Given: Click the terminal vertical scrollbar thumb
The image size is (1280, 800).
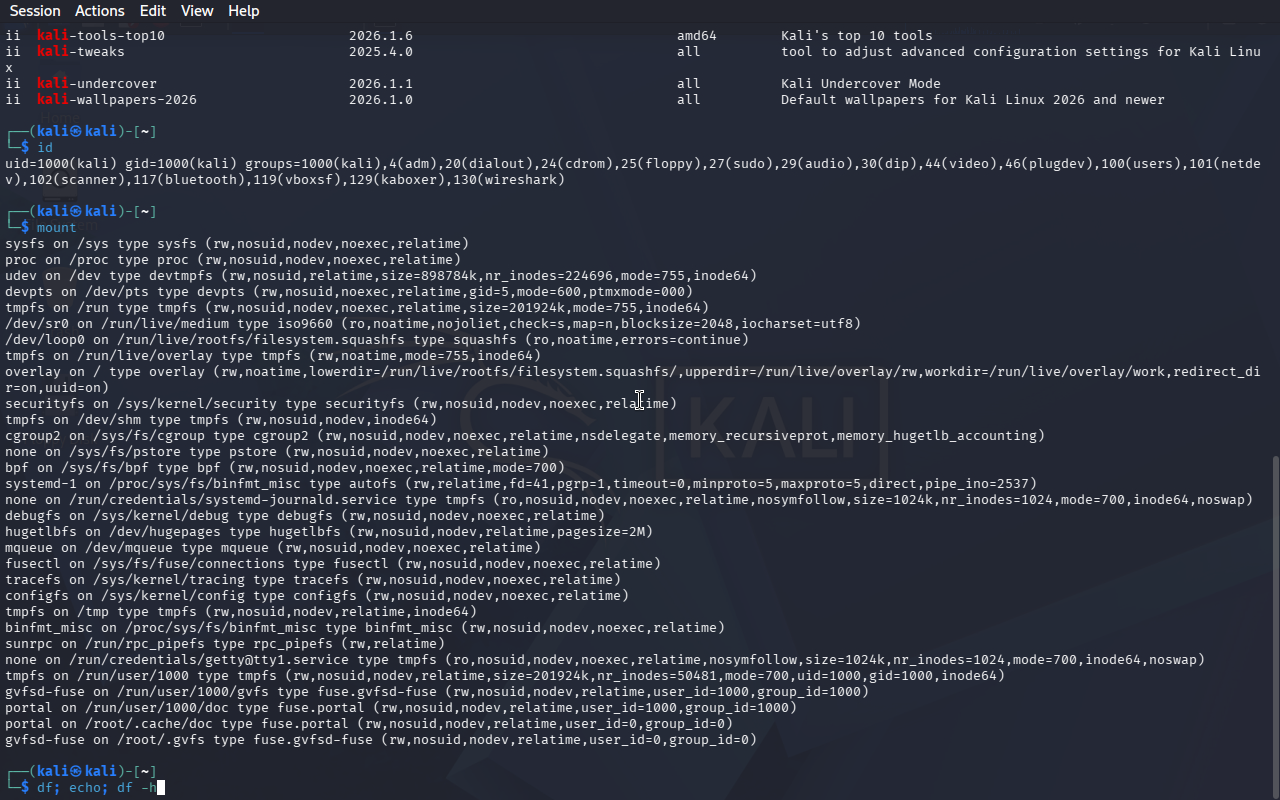Looking at the screenshot, I should 1274,625.
